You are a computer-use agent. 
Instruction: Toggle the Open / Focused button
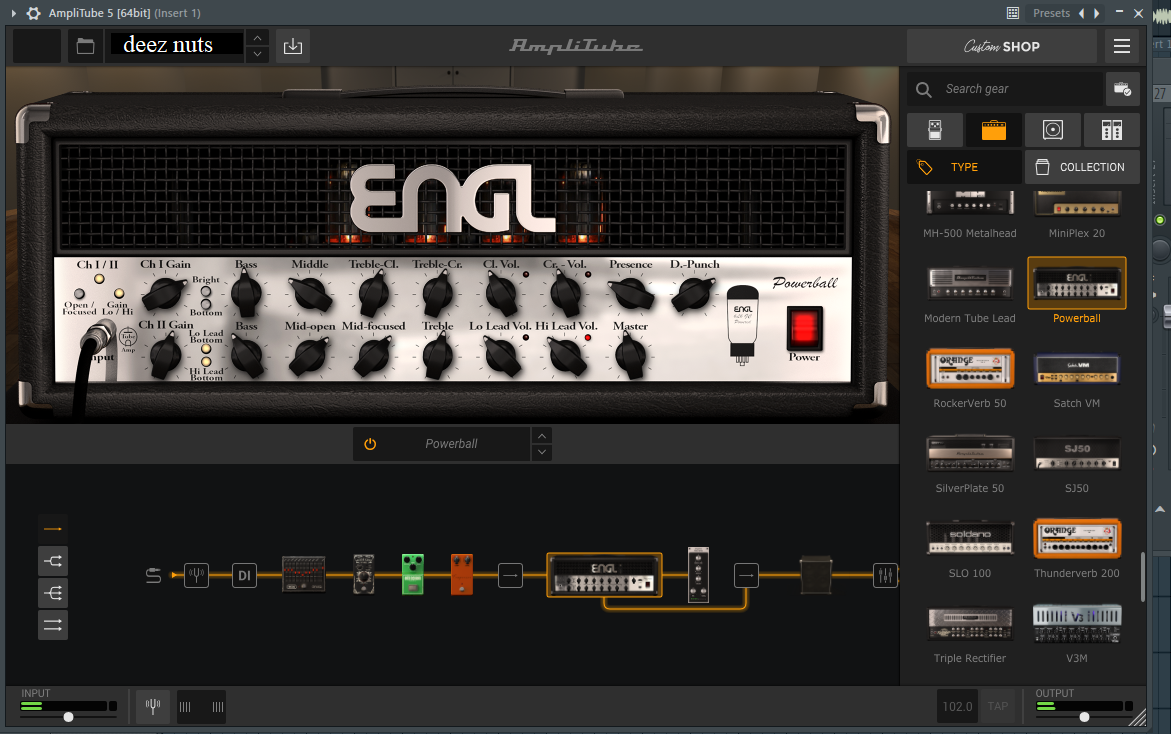tap(79, 293)
